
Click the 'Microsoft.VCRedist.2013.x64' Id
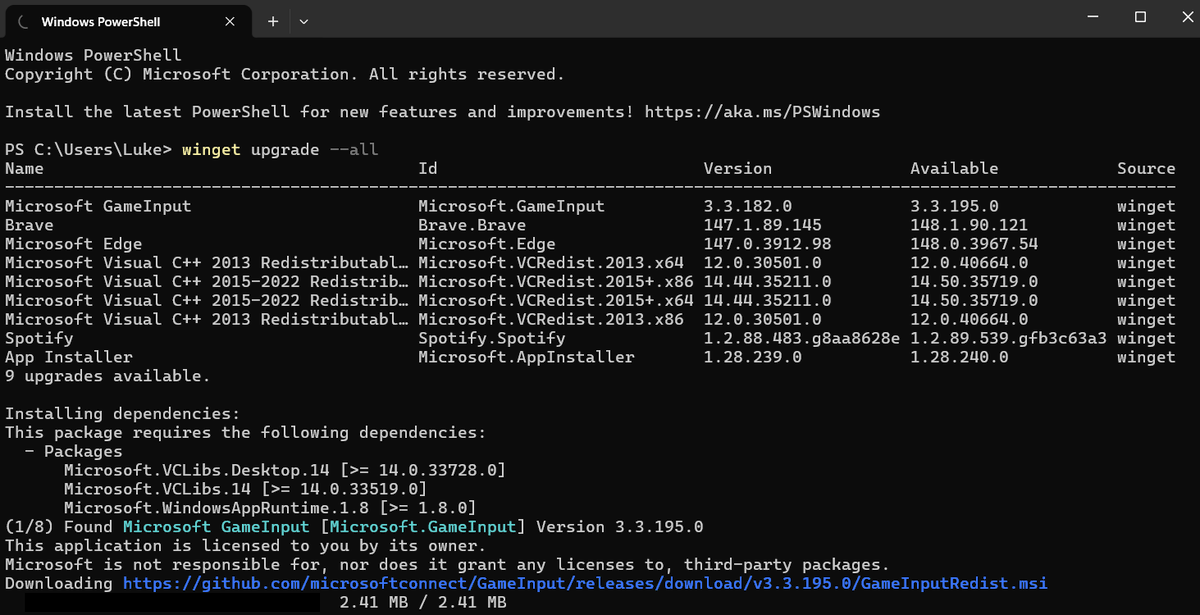[551, 264]
